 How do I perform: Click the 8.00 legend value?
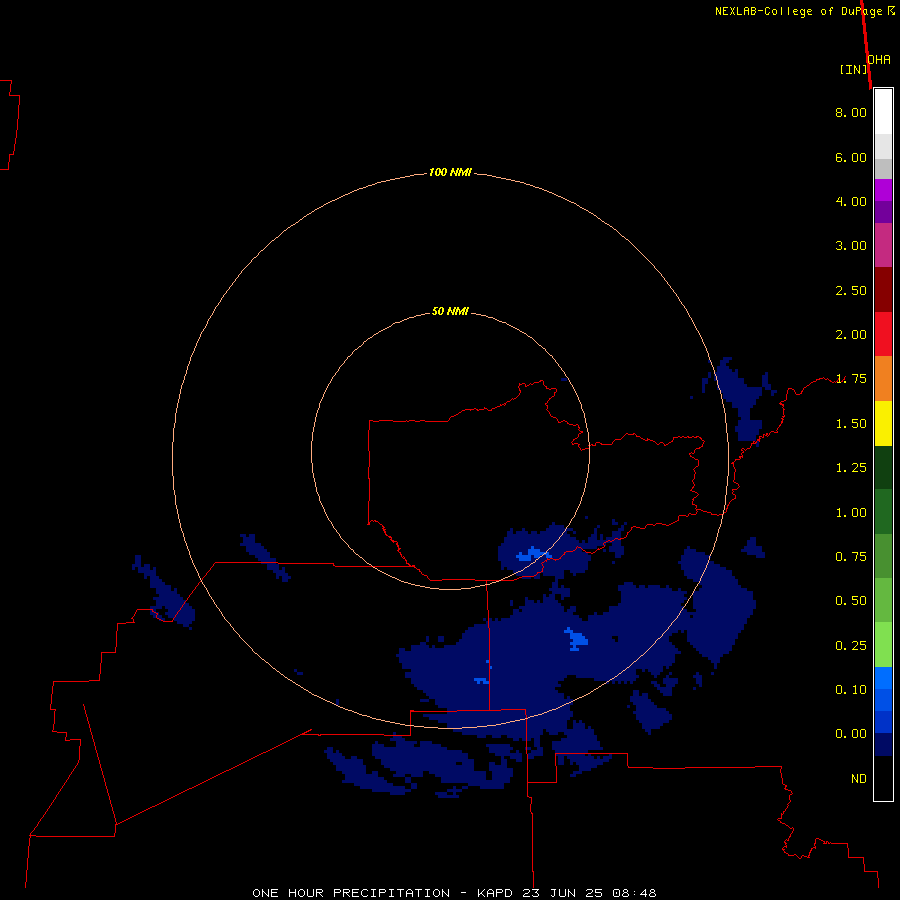click(851, 112)
